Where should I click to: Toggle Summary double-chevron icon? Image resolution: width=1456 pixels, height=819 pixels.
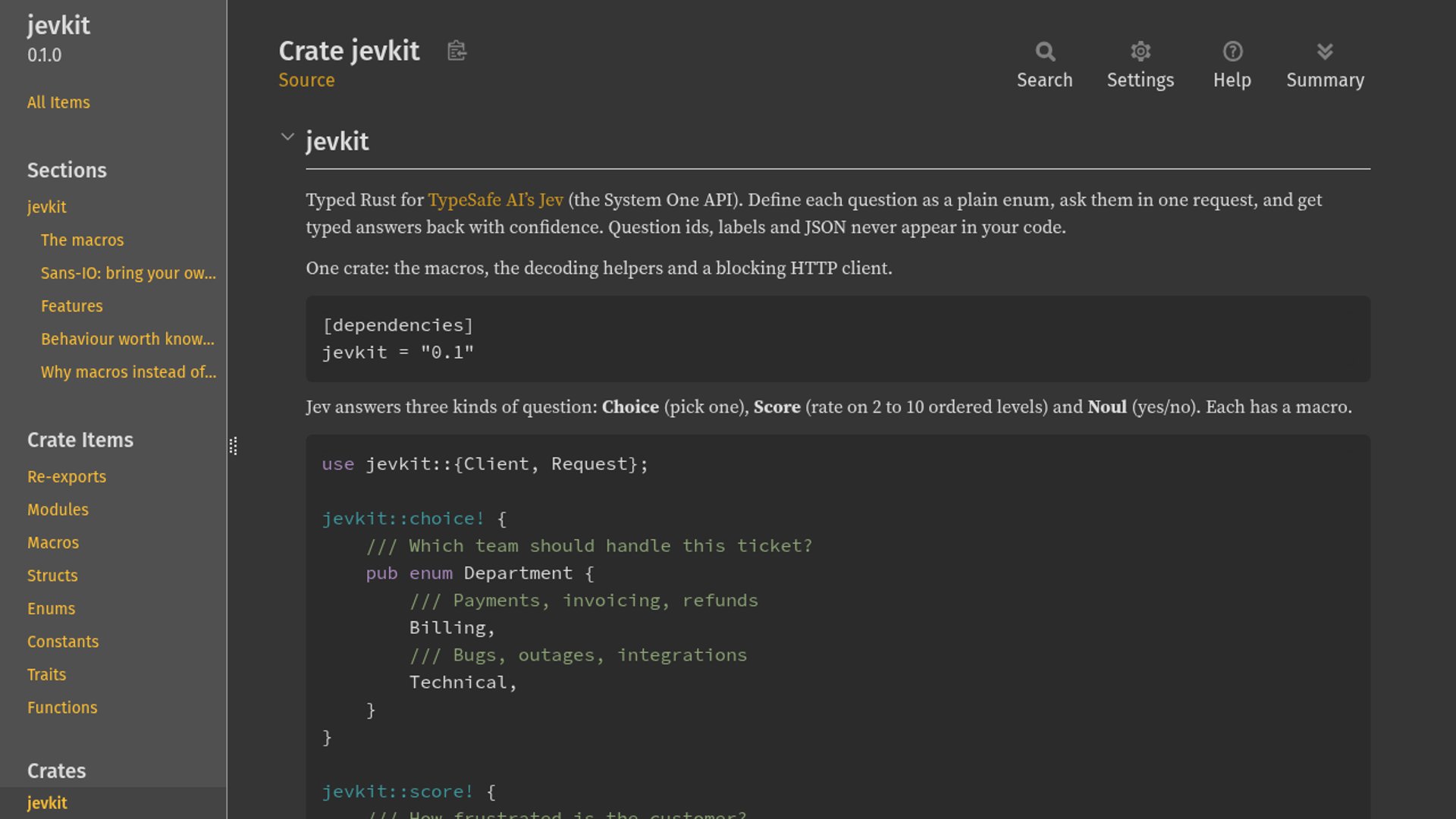(1325, 52)
